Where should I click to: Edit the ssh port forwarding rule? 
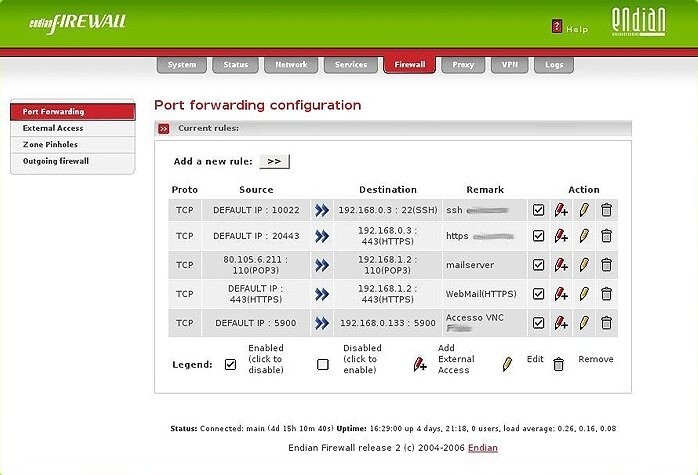coord(584,210)
